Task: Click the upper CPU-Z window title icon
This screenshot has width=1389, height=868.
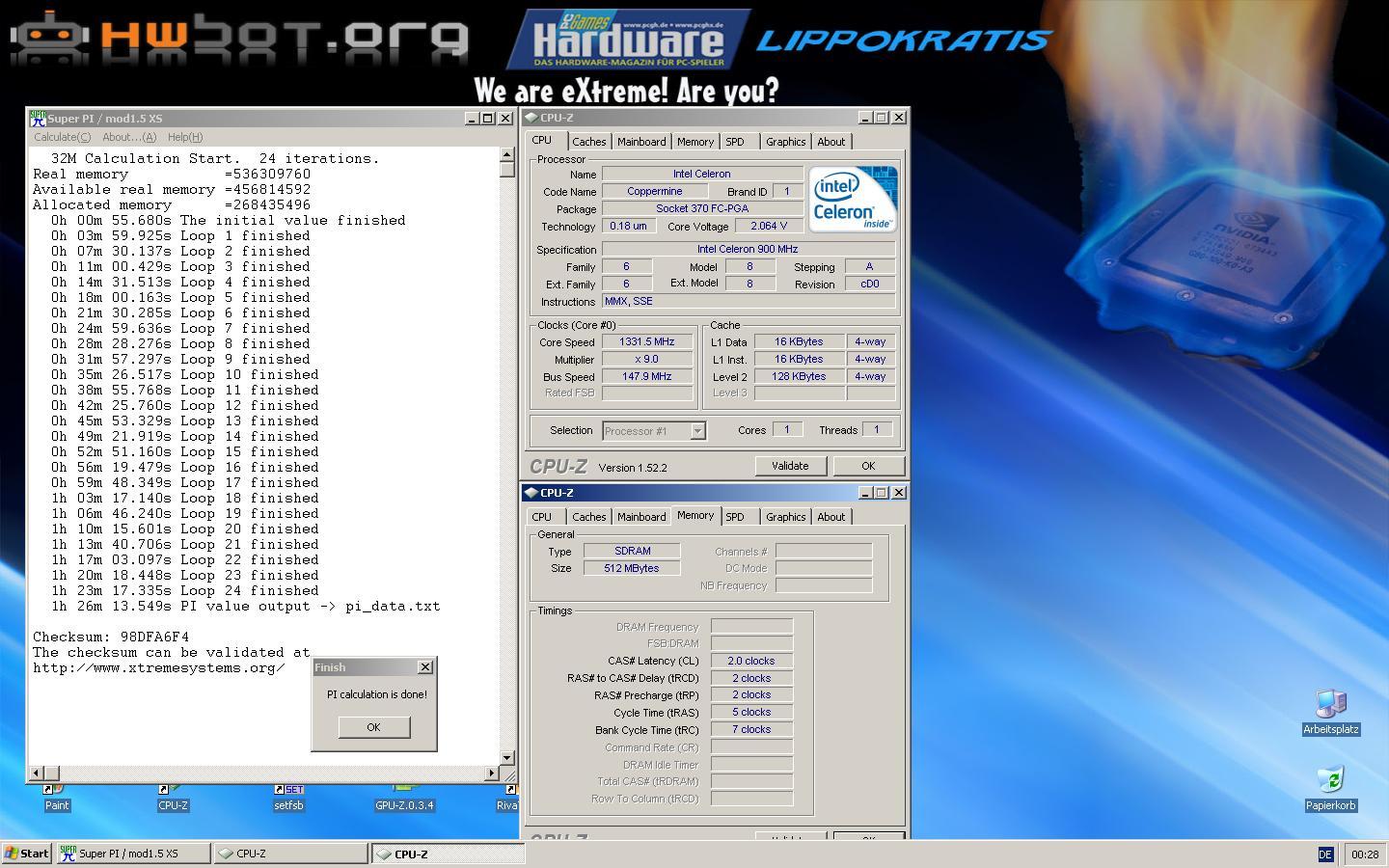Action: pos(531,118)
